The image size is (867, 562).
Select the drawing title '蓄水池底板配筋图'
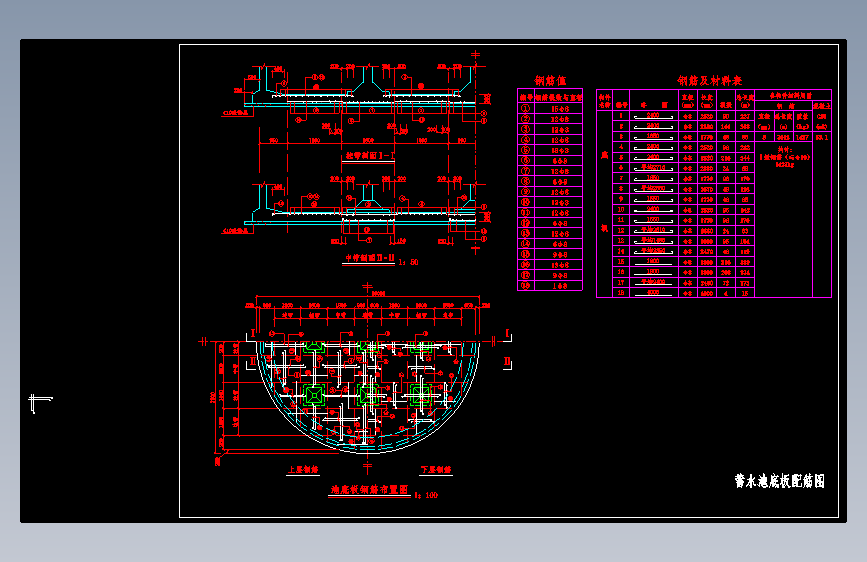tap(780, 481)
